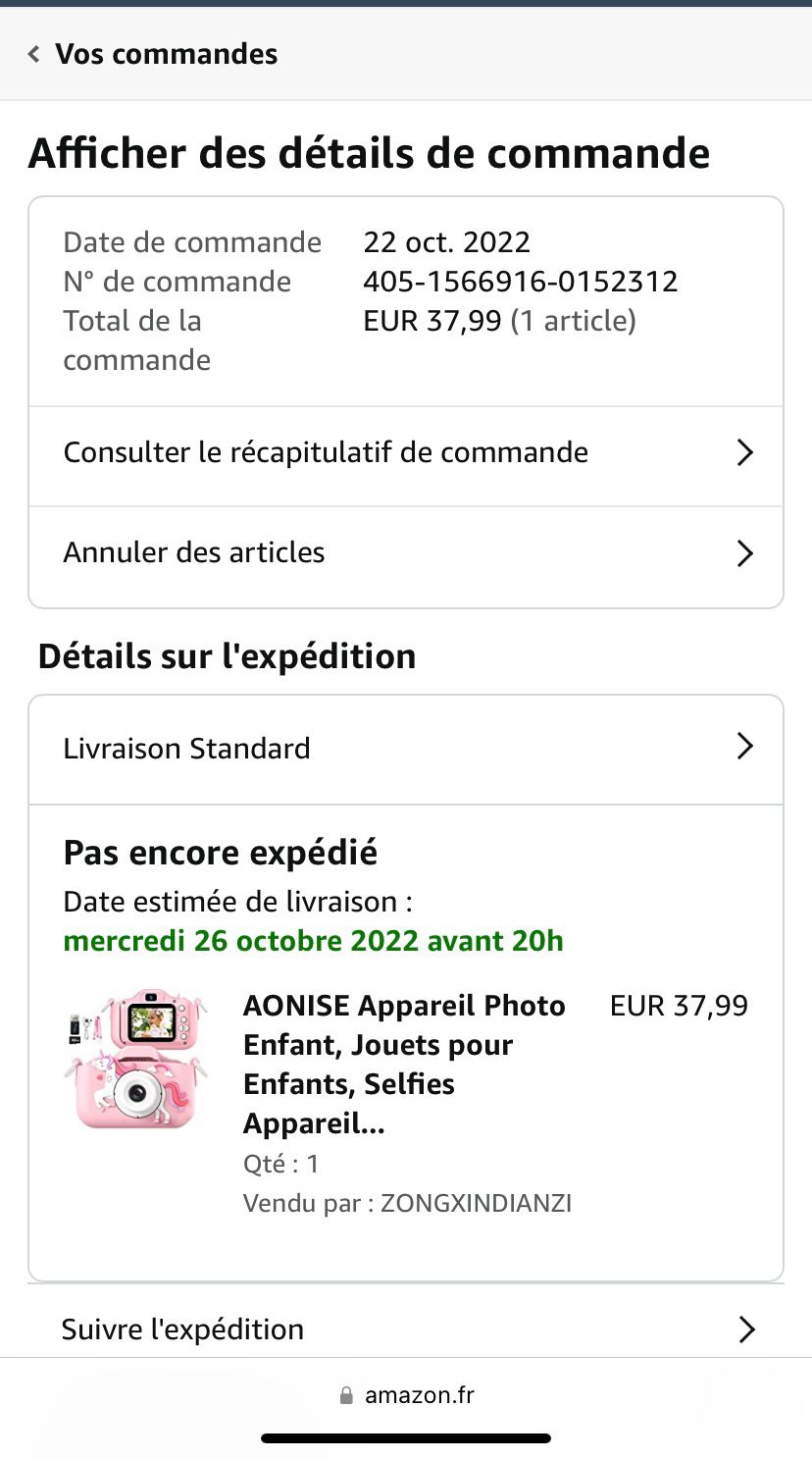The height and width of the screenshot is (1459, 812).
Task: Click the Pas encore expédié status heading
Action: tap(220, 853)
